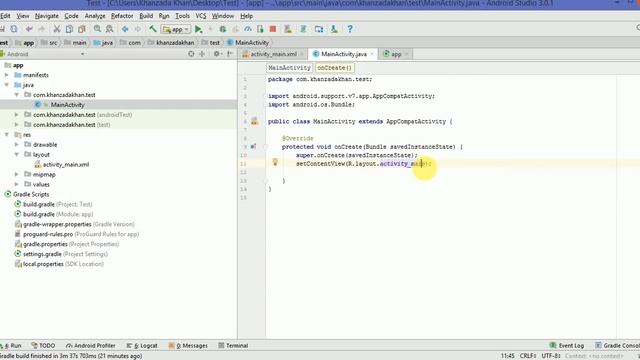The image size is (640, 360).
Task: Click the Sync icon in the toolbar
Action: (14, 29)
